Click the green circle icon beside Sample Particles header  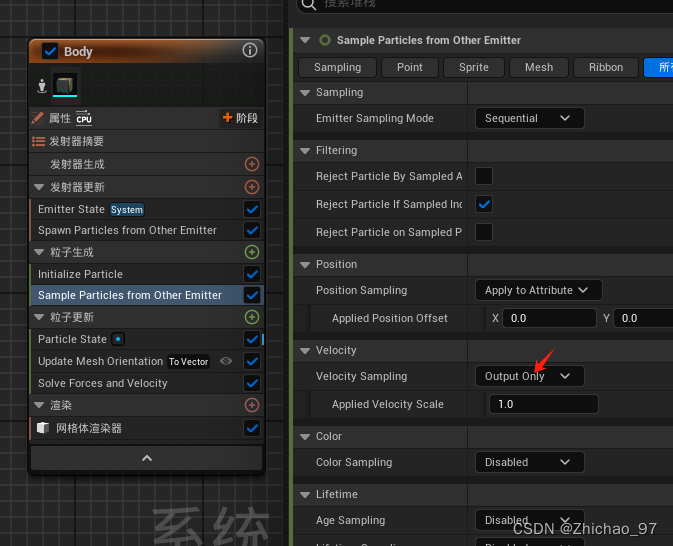click(325, 40)
